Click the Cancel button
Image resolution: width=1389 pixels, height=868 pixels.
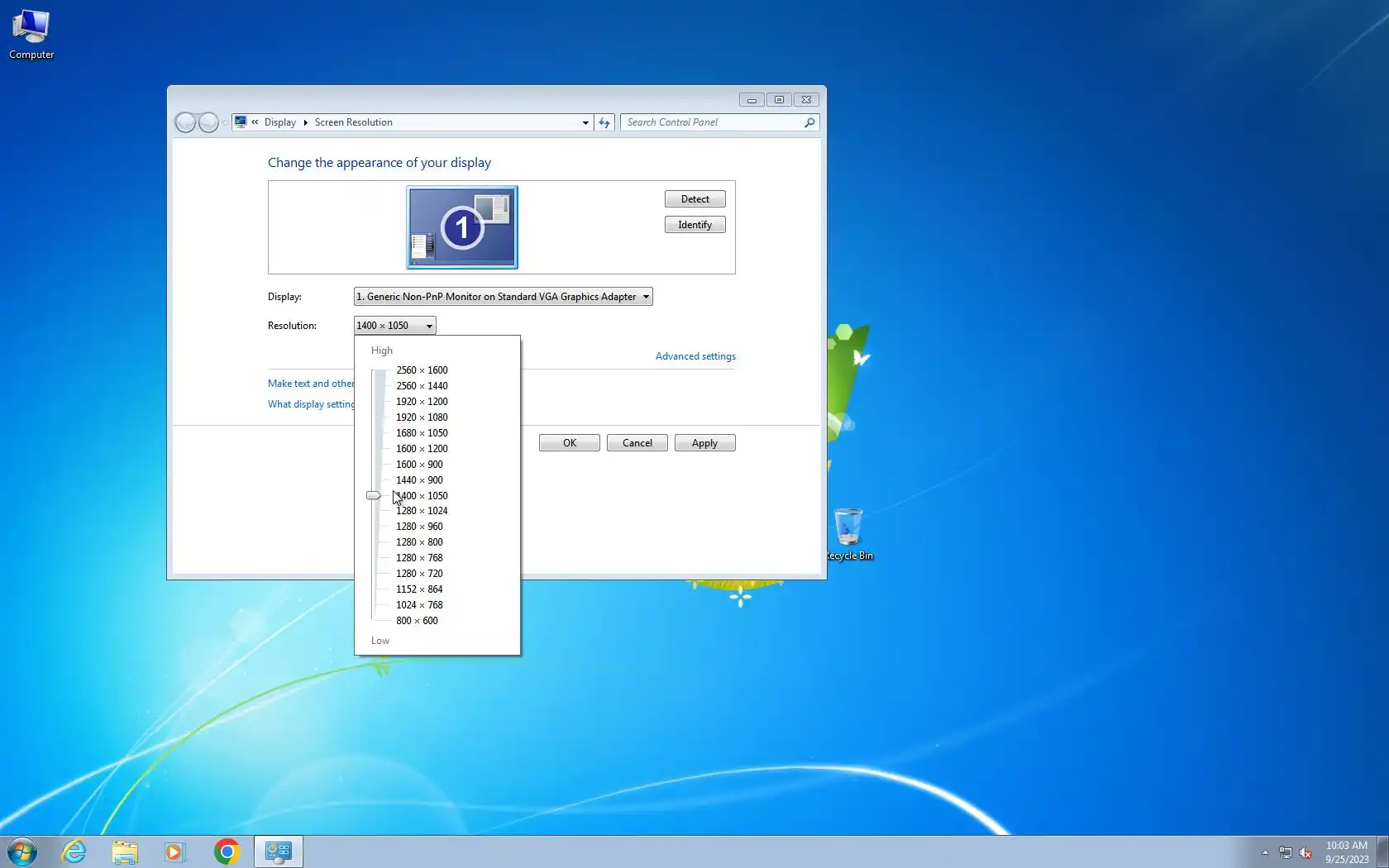coord(637,443)
